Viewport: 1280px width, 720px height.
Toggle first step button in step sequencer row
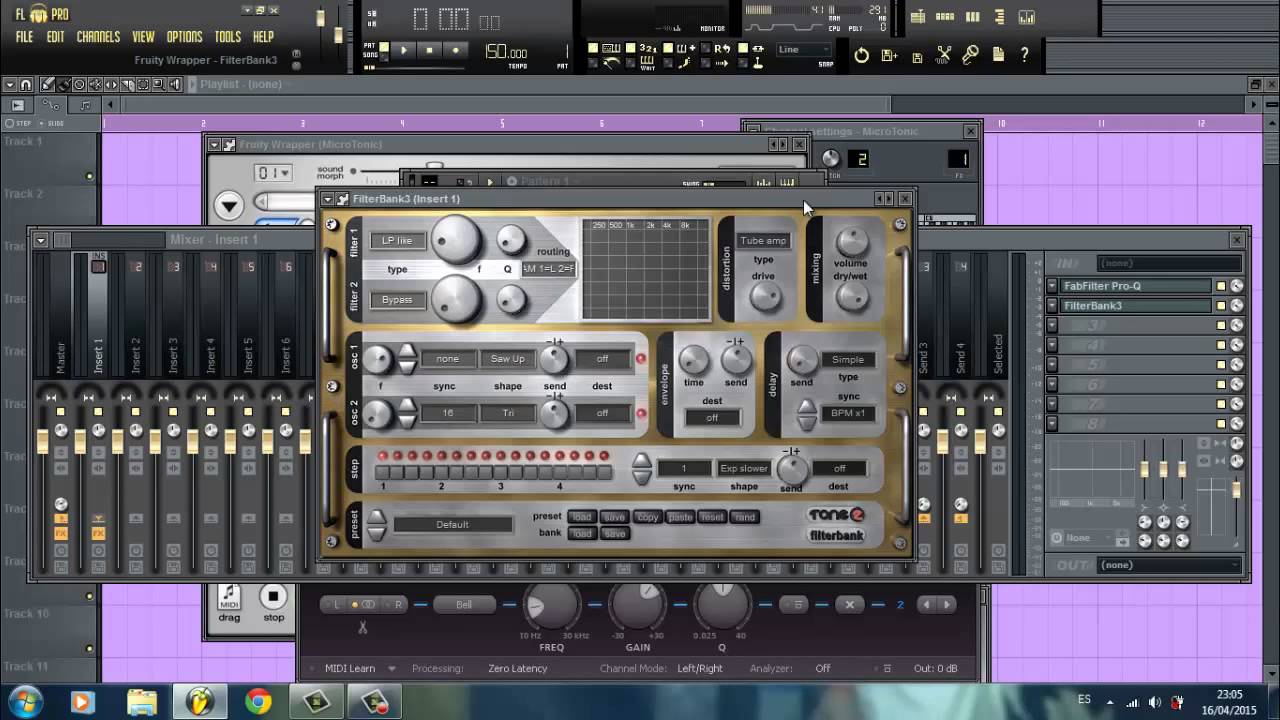pos(382,472)
